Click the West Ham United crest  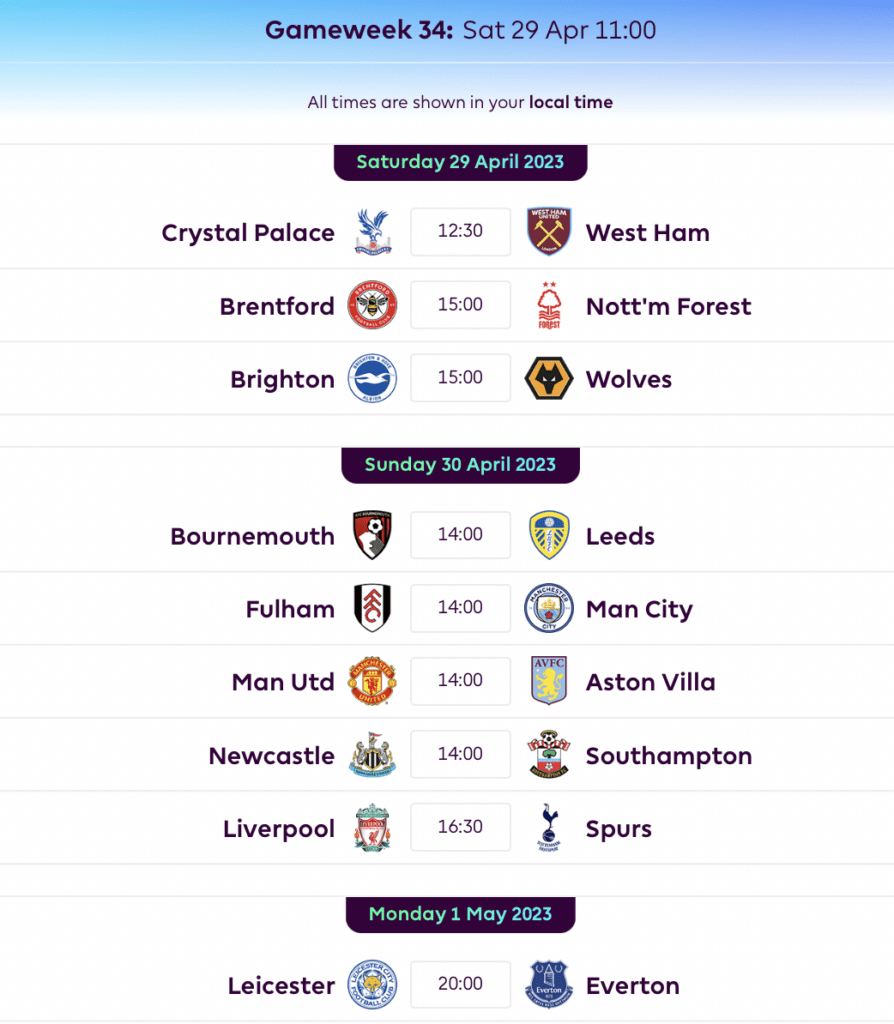[x=549, y=232]
